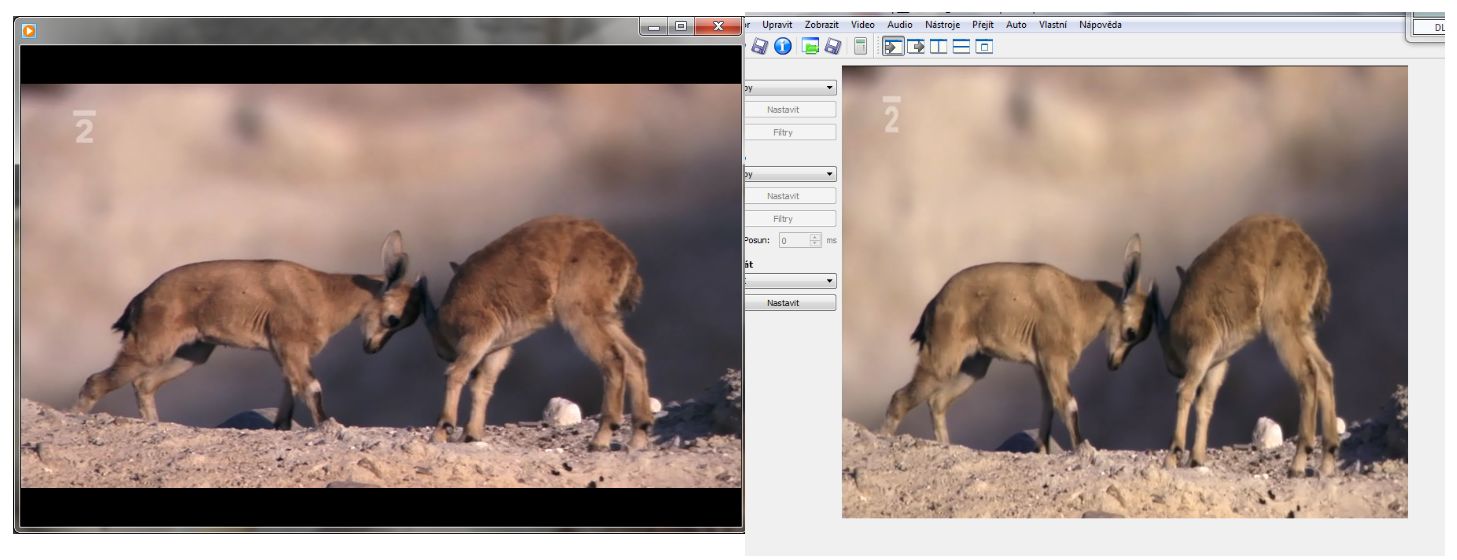Click the Posun spinner arrows
1457x560 pixels.
click(815, 240)
